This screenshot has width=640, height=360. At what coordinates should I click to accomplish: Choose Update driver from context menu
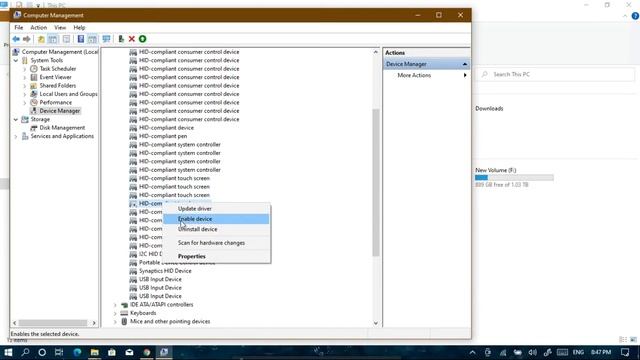216,209
